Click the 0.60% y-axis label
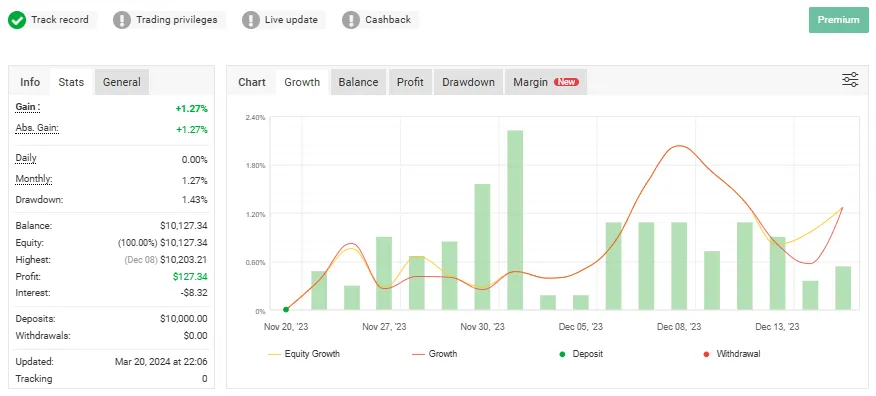The height and width of the screenshot is (396, 876). point(255,262)
